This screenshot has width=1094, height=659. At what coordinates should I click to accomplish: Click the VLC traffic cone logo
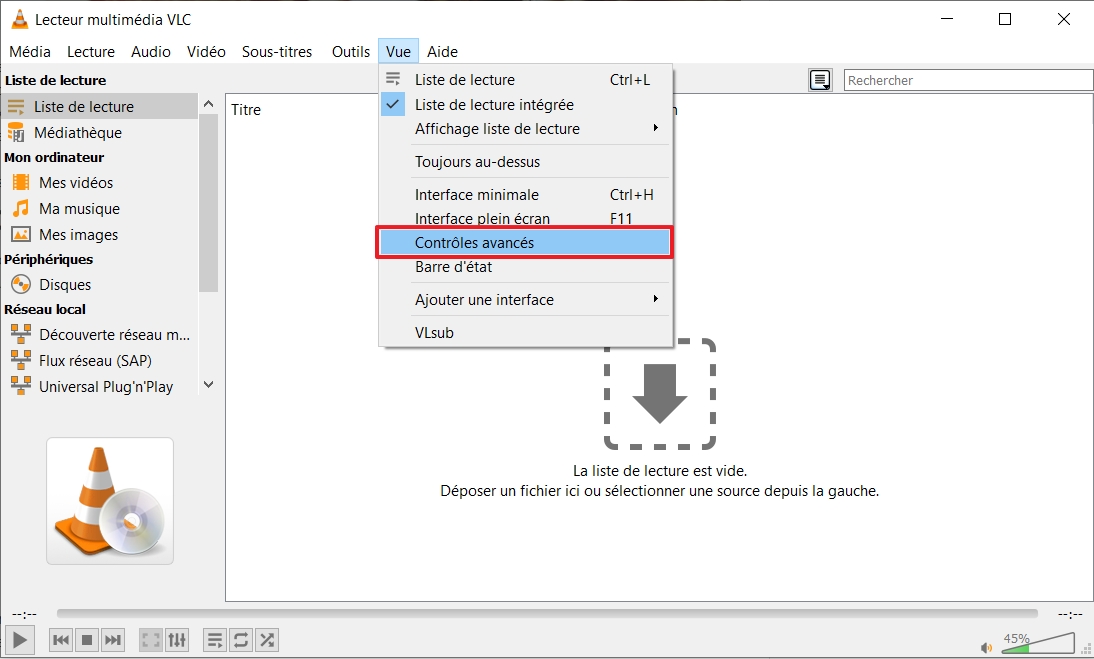[x=109, y=500]
